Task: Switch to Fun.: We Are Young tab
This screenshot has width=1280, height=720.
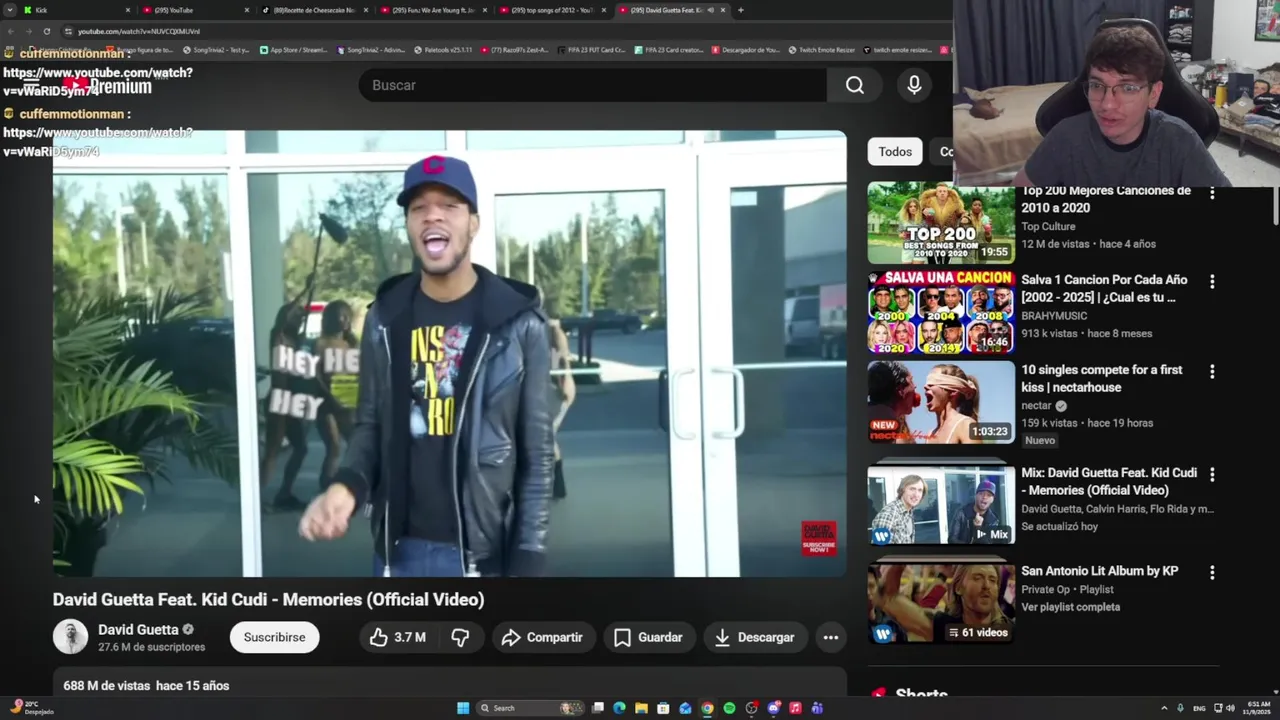Action: point(432,10)
